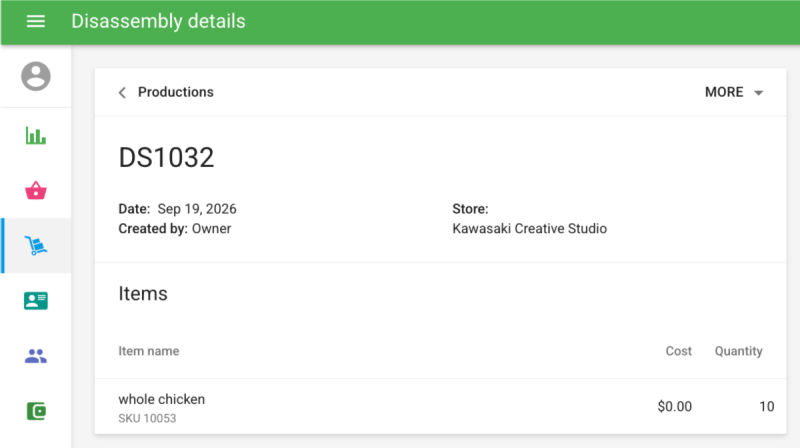Open the green wallet sidebar icon
The image size is (800, 448).
(x=36, y=411)
